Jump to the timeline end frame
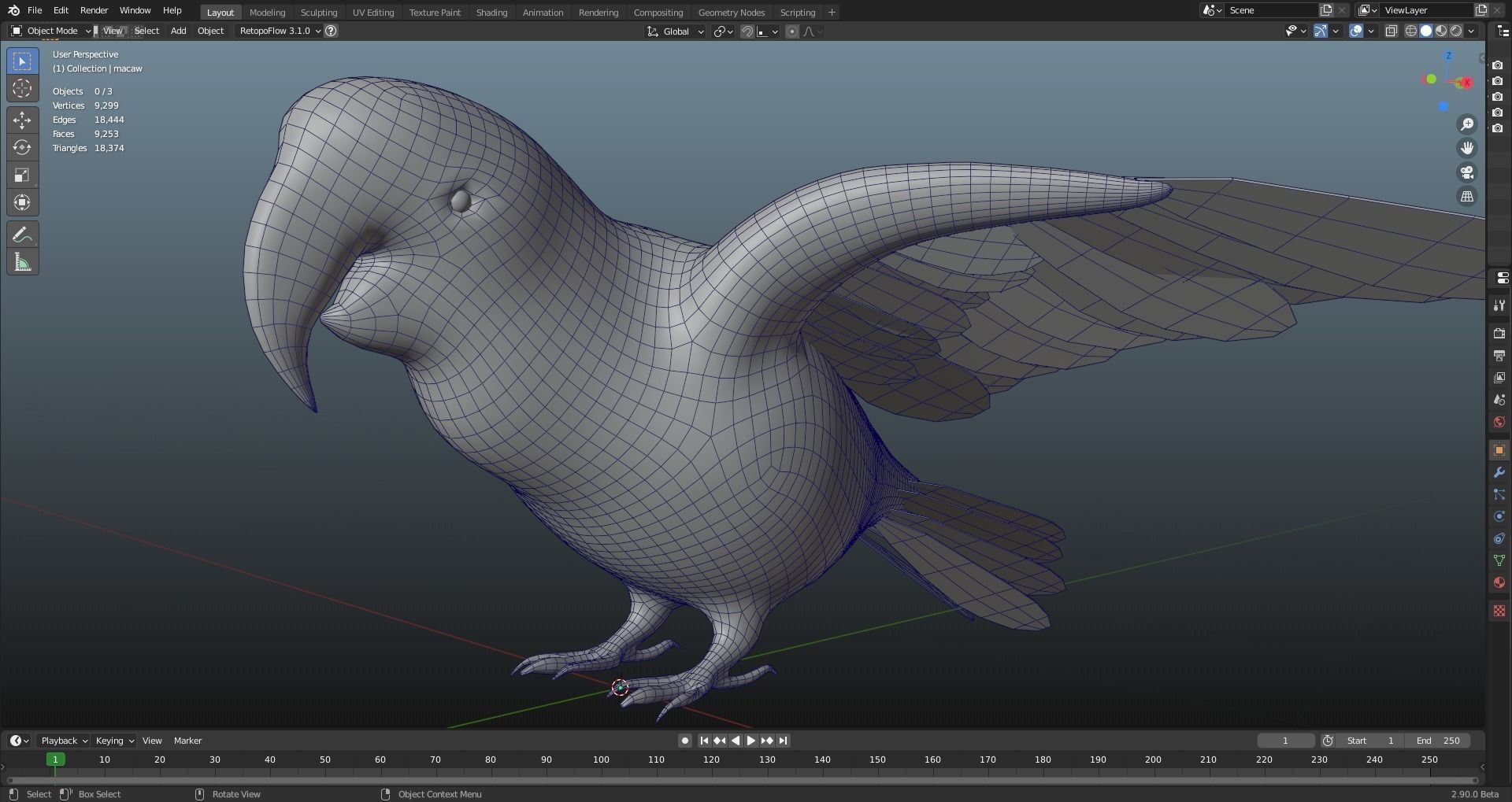The height and width of the screenshot is (802, 1512). tap(783, 741)
